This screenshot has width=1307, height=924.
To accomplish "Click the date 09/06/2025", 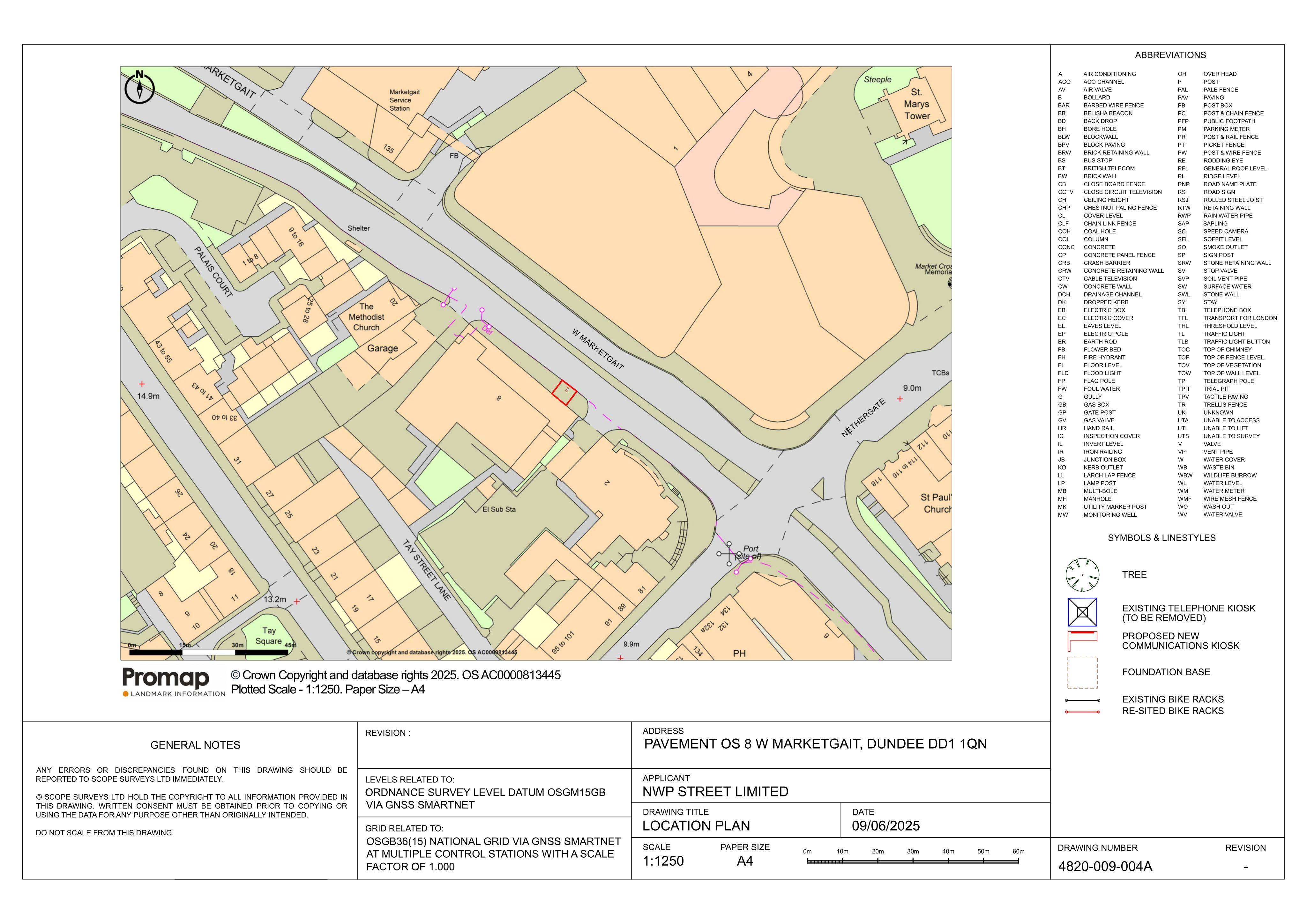I will tap(886, 825).
